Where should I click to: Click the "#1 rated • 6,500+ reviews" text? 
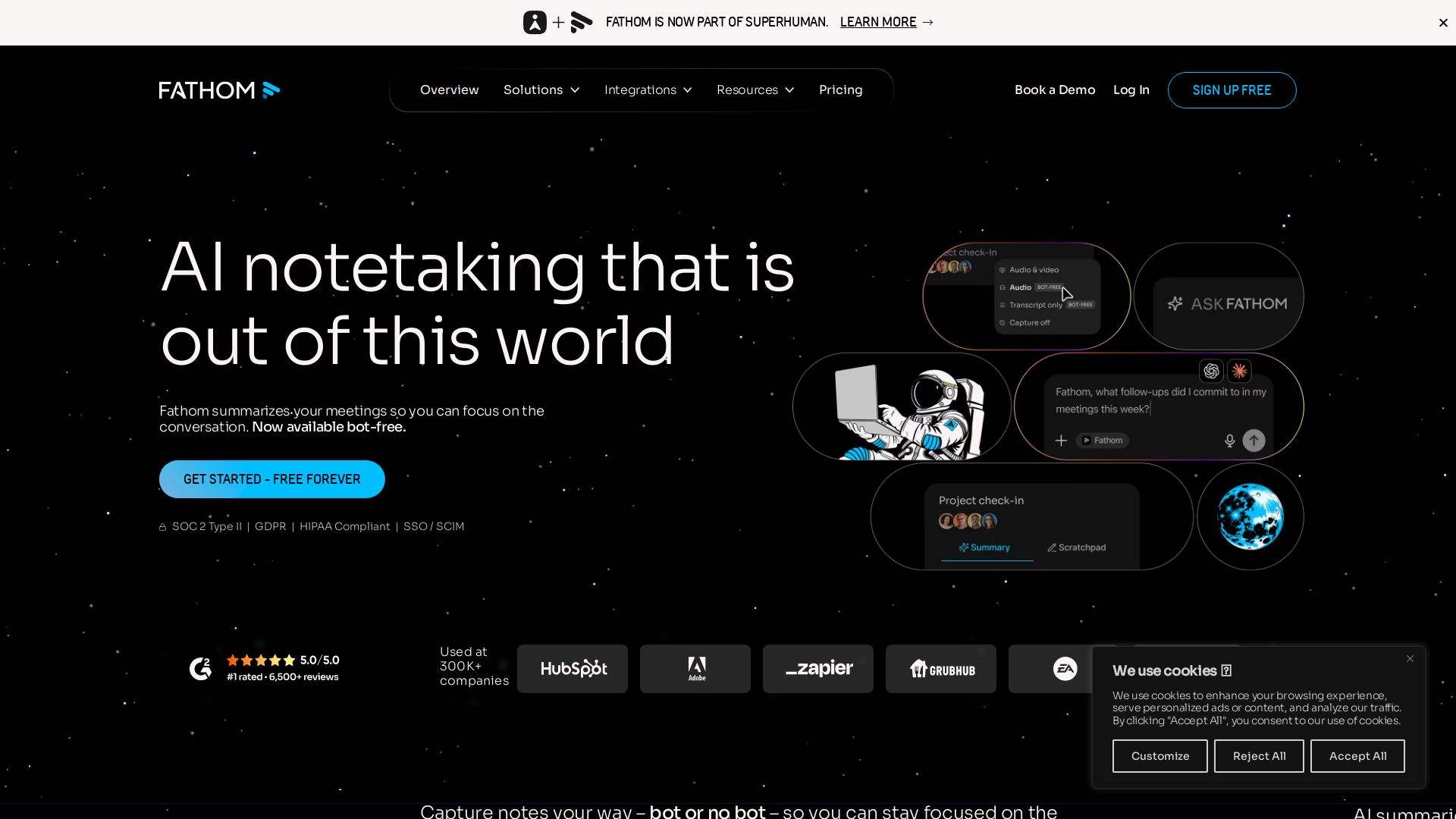pos(283,677)
